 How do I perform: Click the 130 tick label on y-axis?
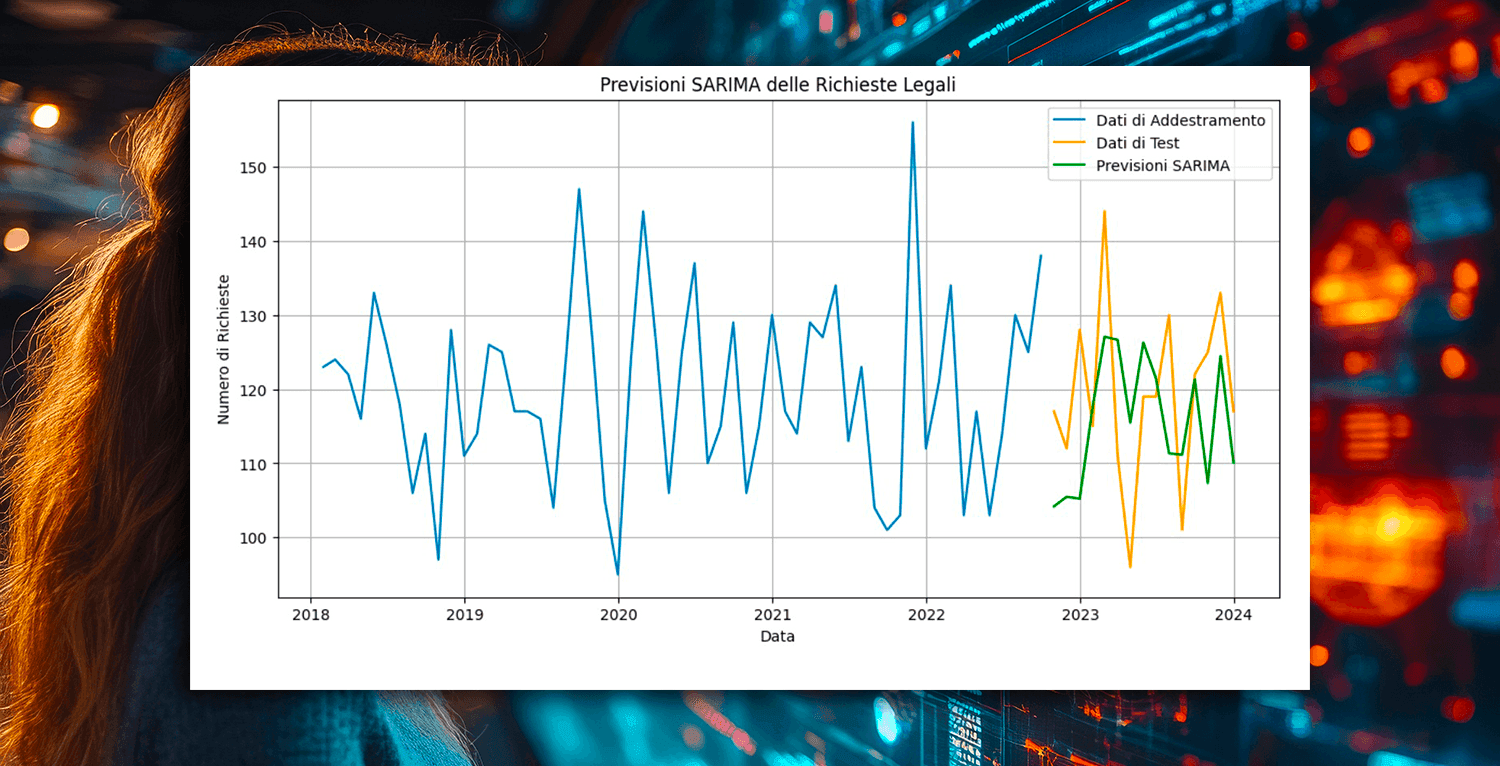point(252,316)
